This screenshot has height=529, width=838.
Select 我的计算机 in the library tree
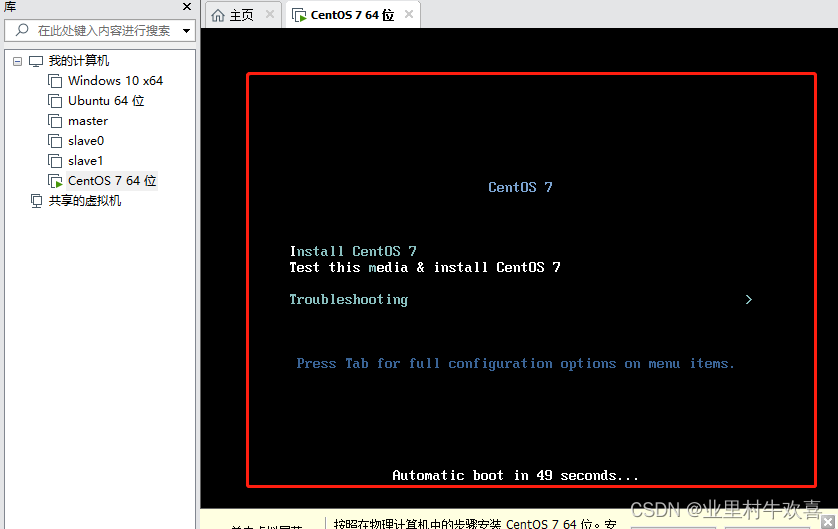point(79,61)
